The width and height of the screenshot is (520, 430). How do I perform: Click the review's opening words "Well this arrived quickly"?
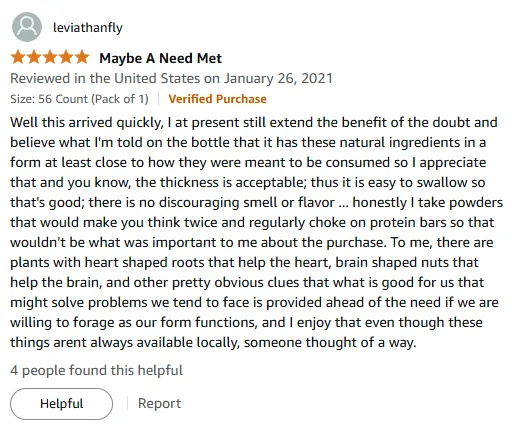point(85,123)
